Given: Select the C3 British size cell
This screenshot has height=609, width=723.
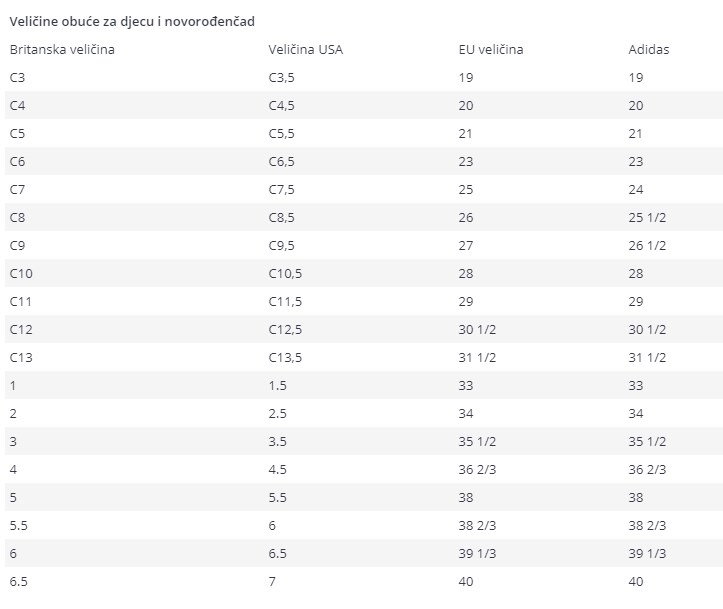Looking at the screenshot, I should tap(18, 77).
